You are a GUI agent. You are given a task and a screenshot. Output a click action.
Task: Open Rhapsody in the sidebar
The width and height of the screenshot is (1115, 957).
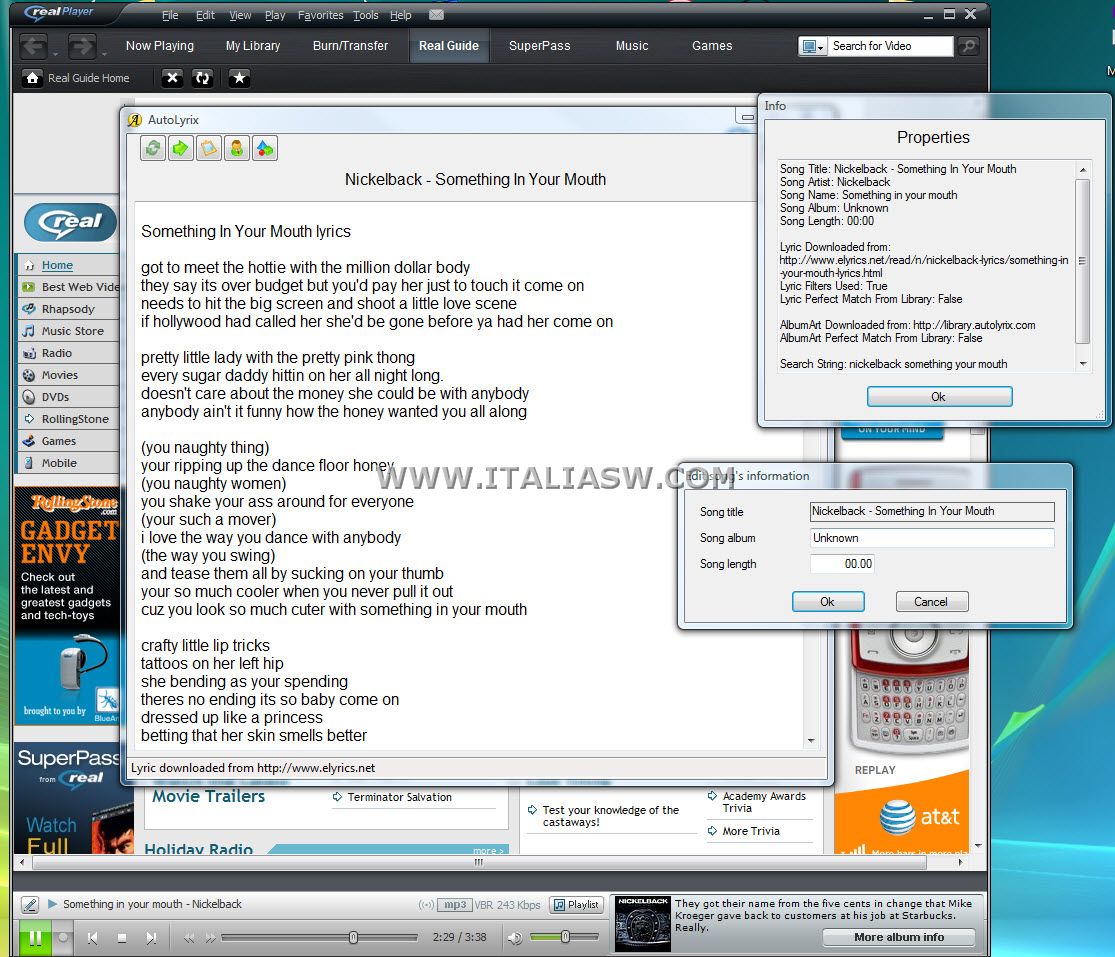click(68, 309)
